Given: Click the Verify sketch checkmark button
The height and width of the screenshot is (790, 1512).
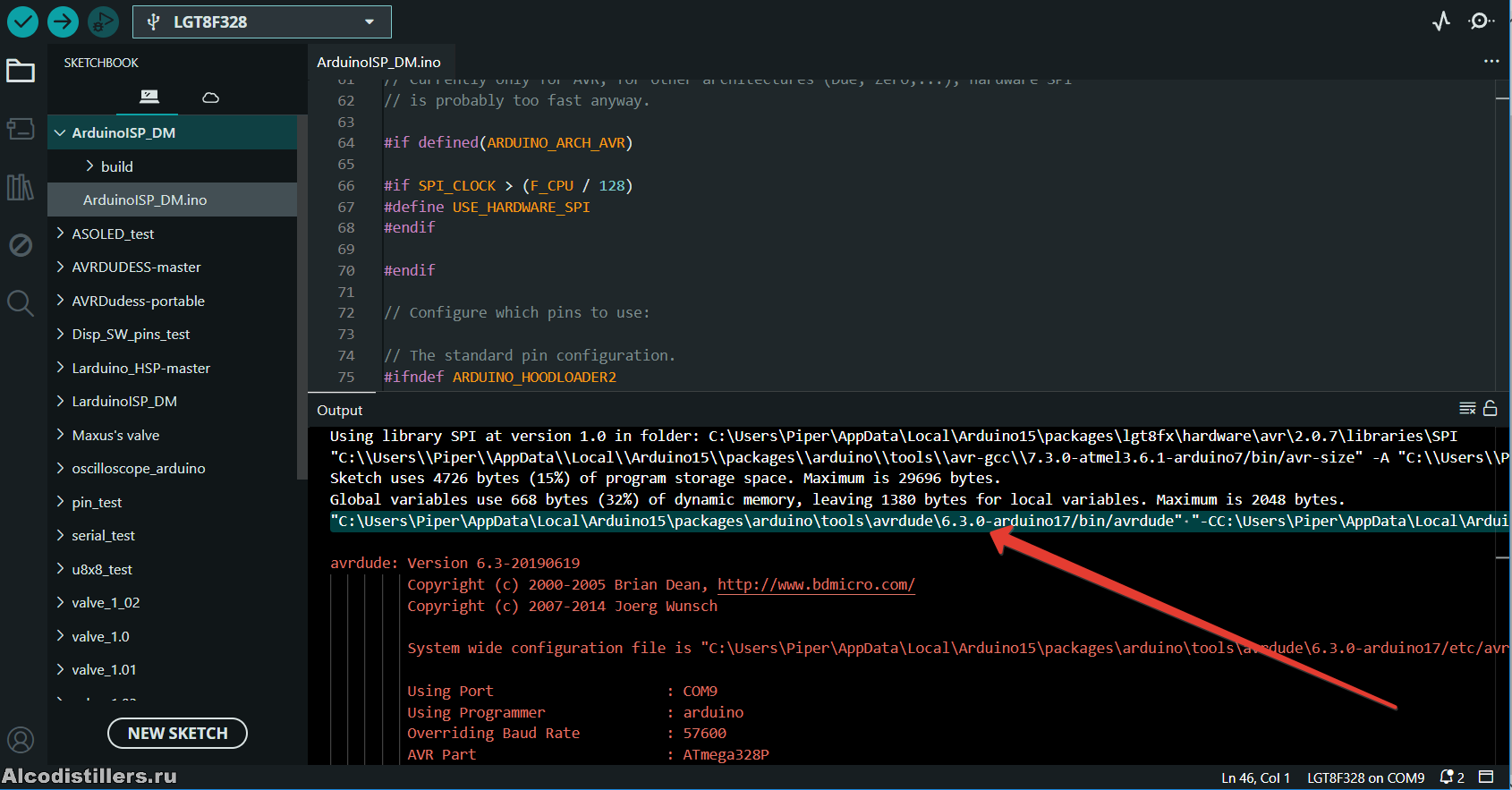Looking at the screenshot, I should point(22,21).
